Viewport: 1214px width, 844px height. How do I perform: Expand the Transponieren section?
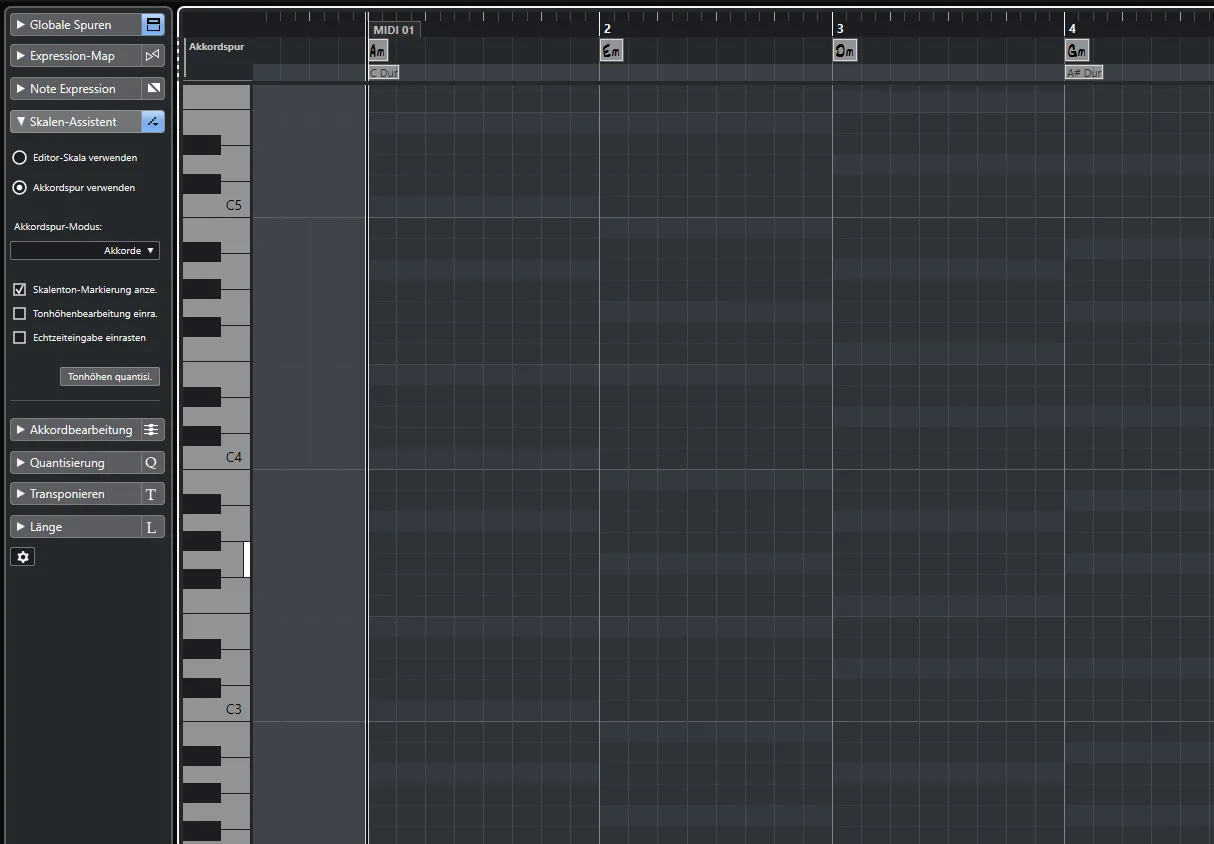[75, 494]
